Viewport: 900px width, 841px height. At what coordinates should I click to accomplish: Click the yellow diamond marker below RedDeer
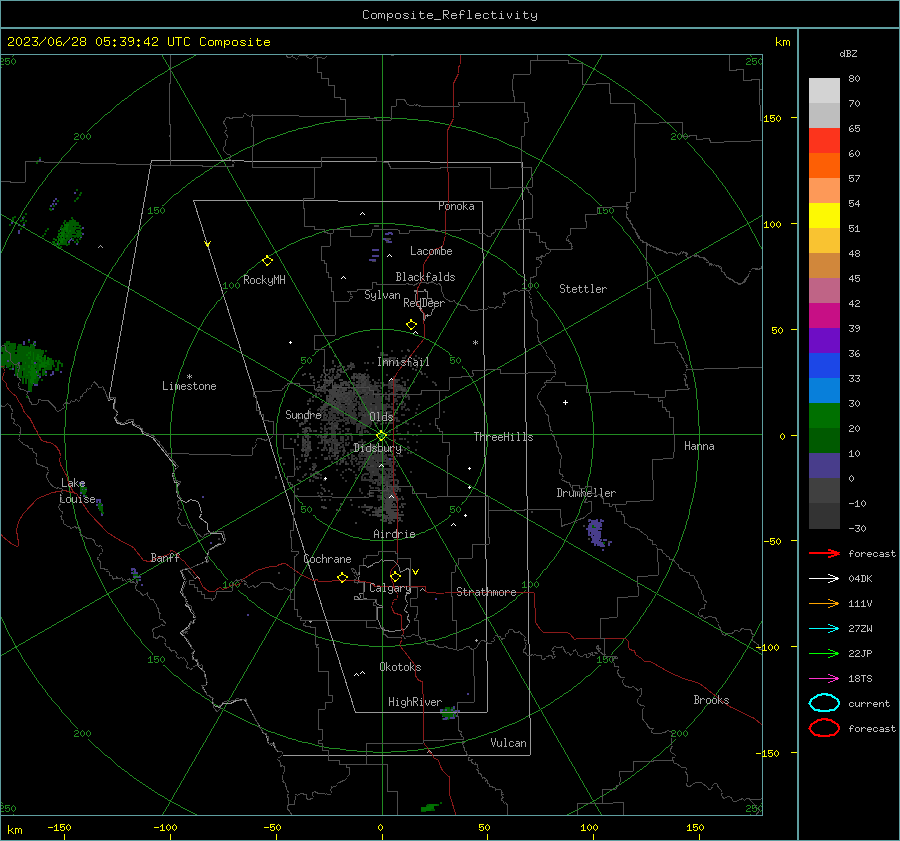tap(411, 325)
